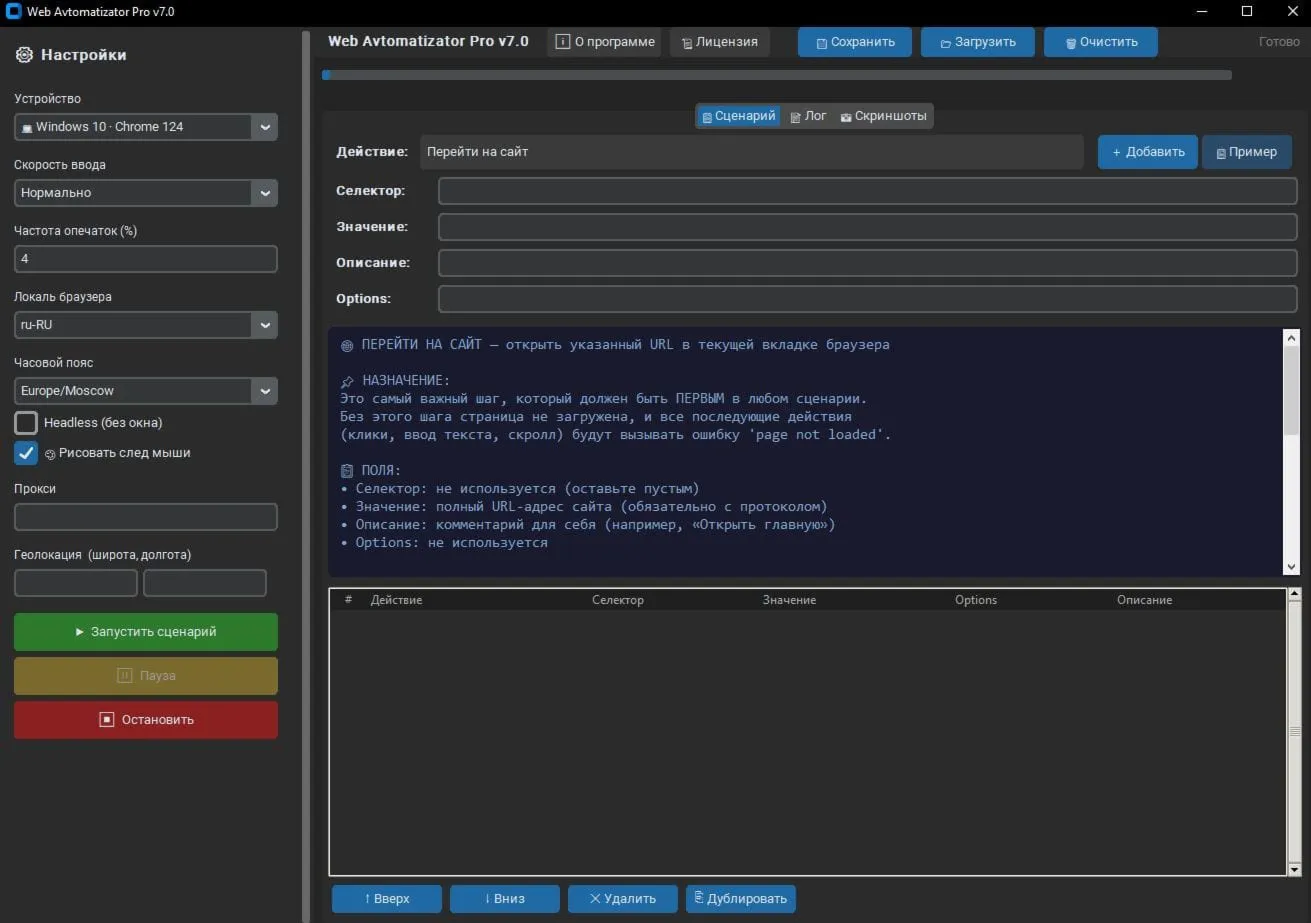The height and width of the screenshot is (923, 1311).
Task: Focus the Селектор input field
Action: (x=868, y=191)
